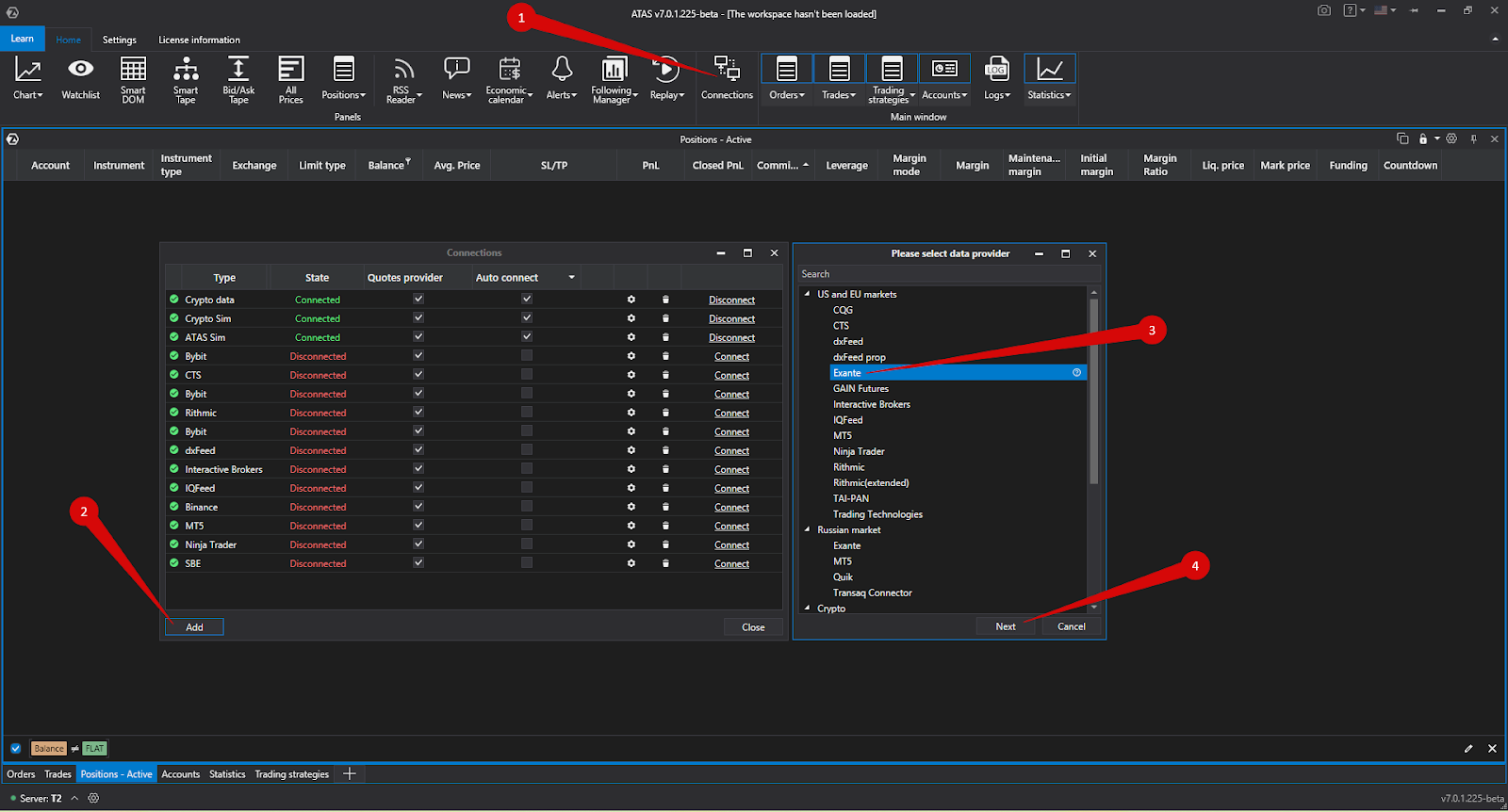The height and width of the screenshot is (812, 1508).
Task: Toggle Auto connect for ATAS Sim
Action: [x=527, y=336]
